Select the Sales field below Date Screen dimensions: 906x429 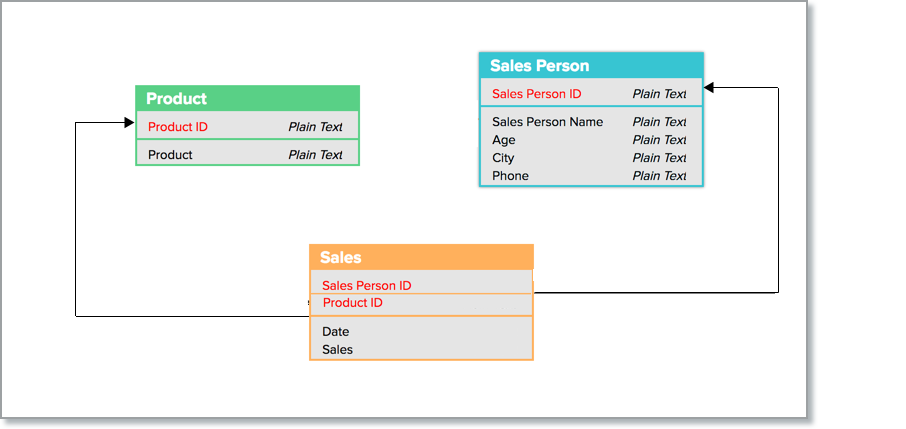click(337, 350)
